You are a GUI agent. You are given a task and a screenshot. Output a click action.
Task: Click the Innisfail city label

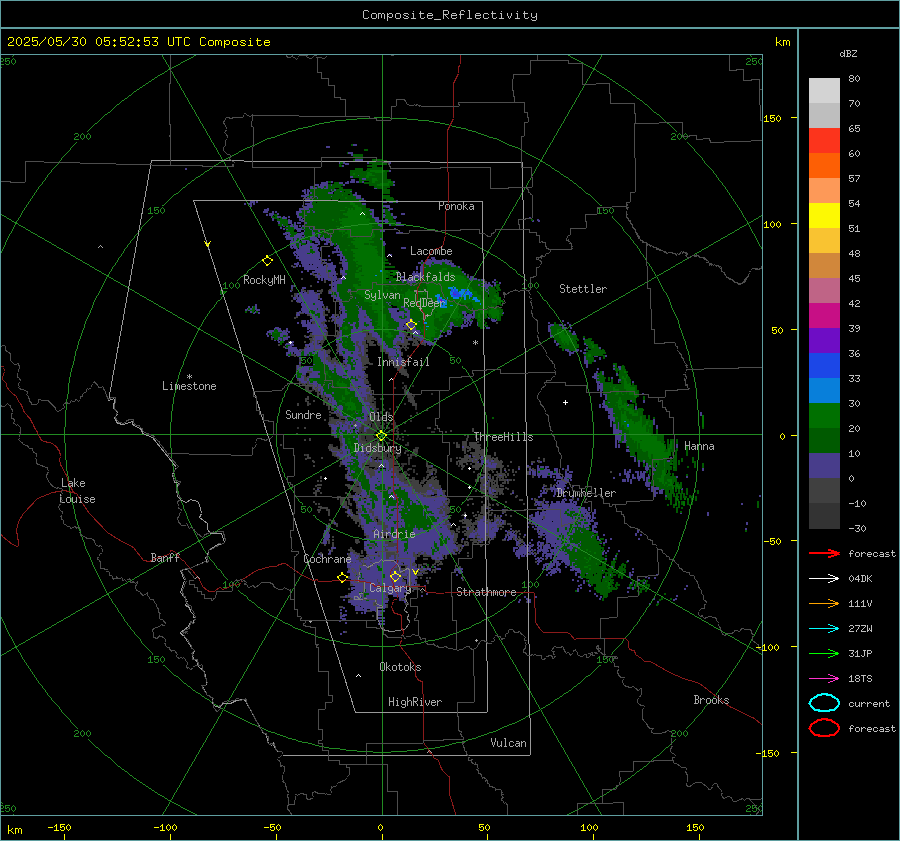coord(403,362)
